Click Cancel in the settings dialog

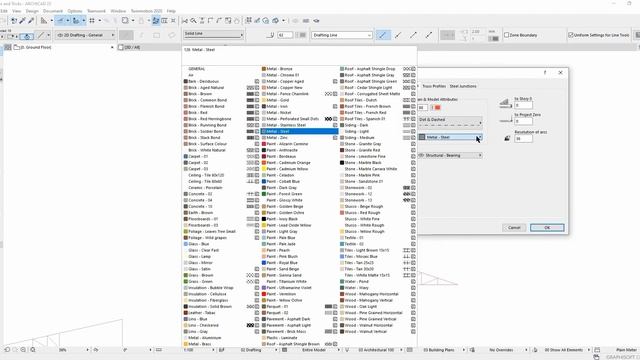514,227
